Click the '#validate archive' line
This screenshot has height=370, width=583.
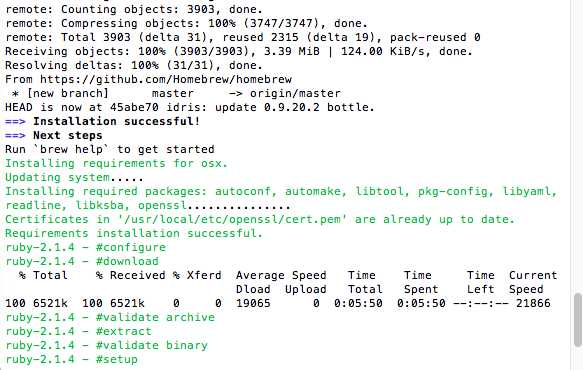[110, 318]
